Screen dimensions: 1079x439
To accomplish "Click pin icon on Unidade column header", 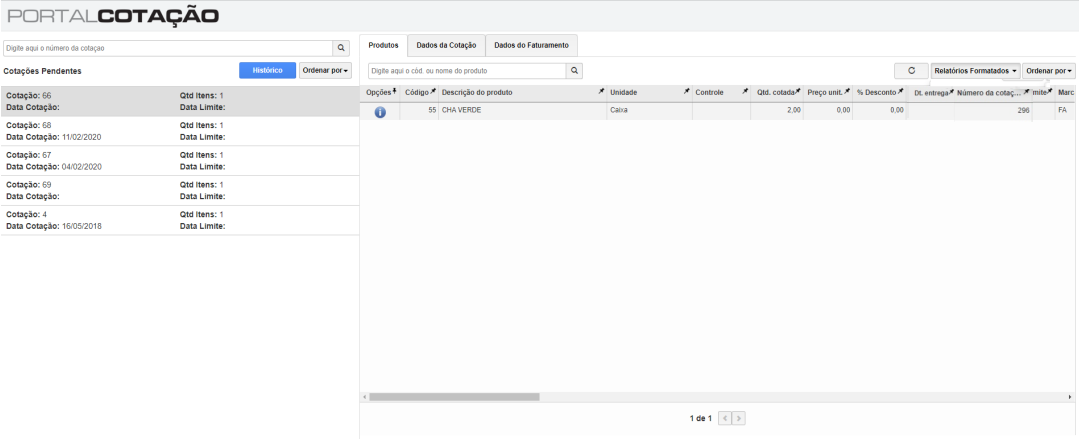I will click(x=686, y=92).
